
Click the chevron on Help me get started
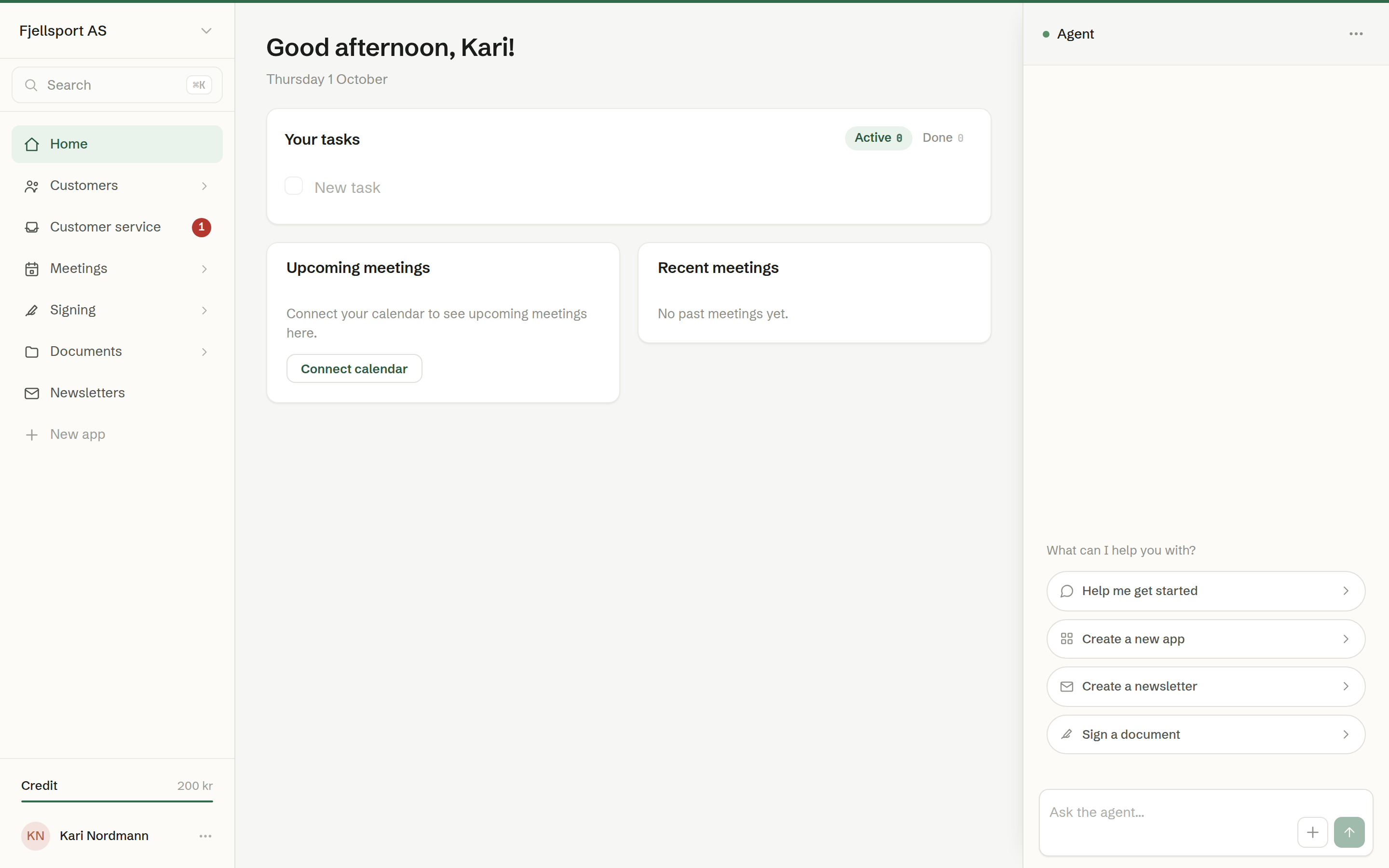1346,591
